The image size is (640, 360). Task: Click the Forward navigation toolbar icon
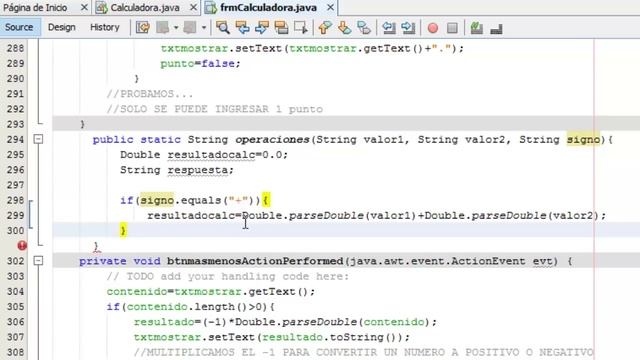(190, 28)
